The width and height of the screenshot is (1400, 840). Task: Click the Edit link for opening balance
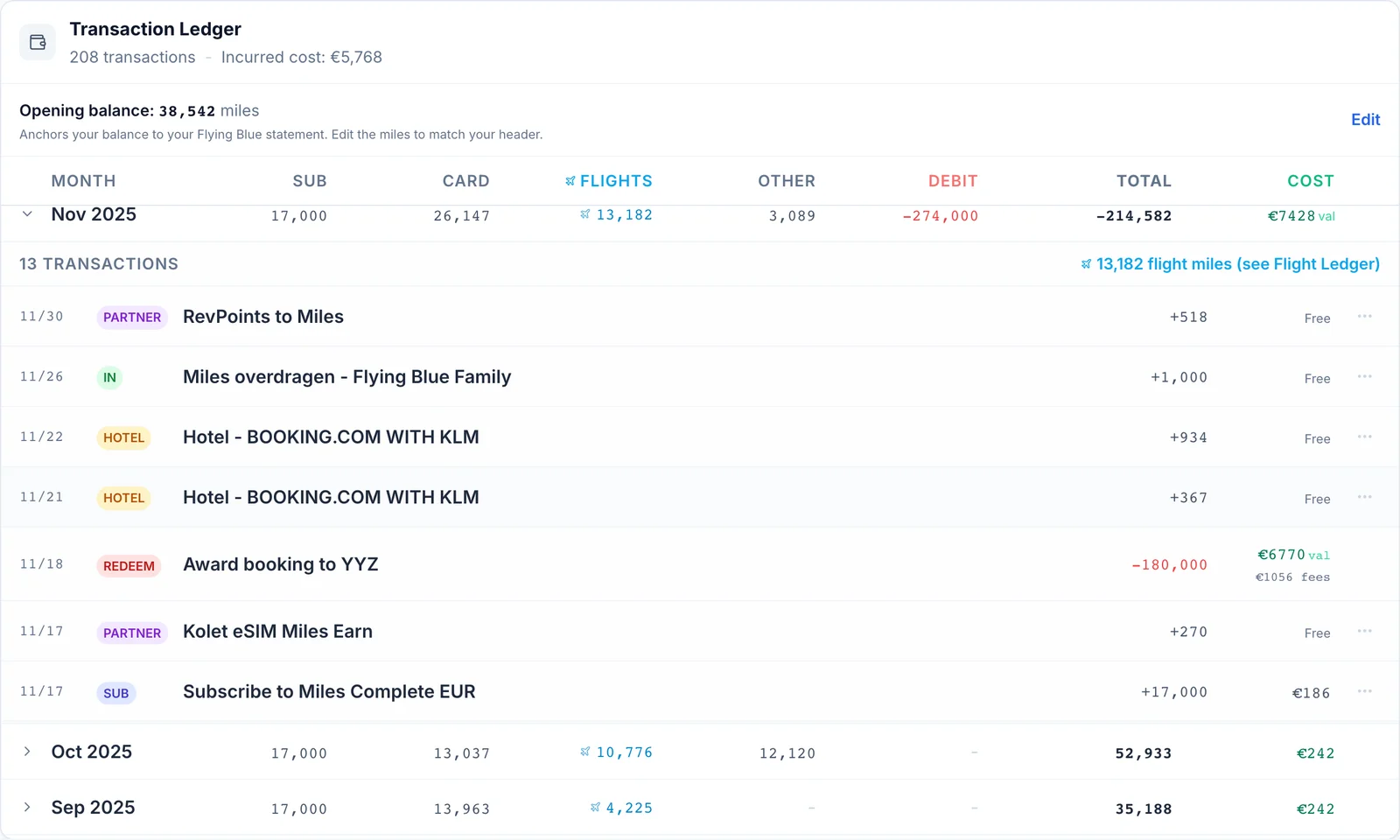point(1365,120)
